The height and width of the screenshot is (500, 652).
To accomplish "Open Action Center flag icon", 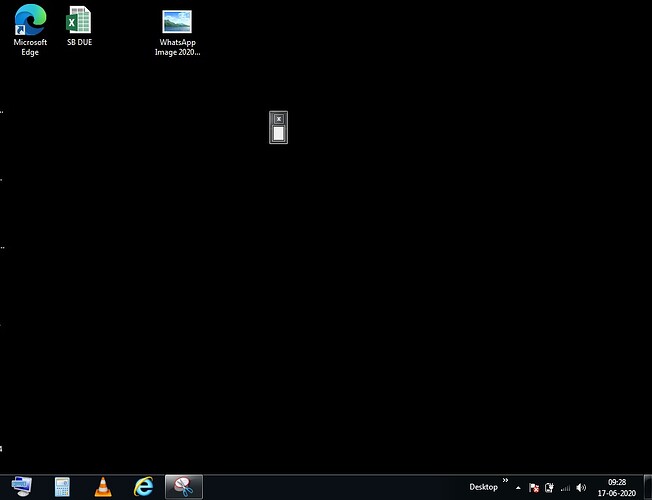I will pos(534,488).
